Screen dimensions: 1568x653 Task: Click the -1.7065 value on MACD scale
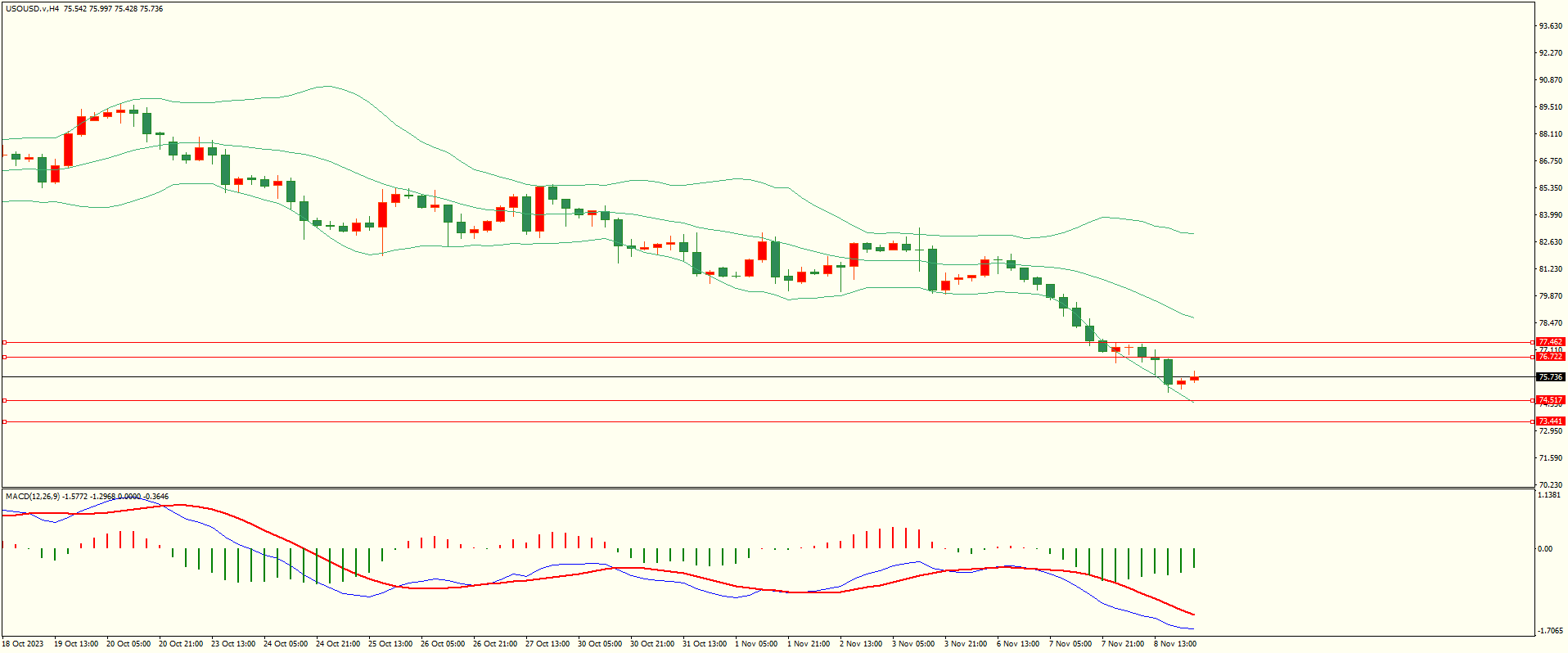point(1550,630)
